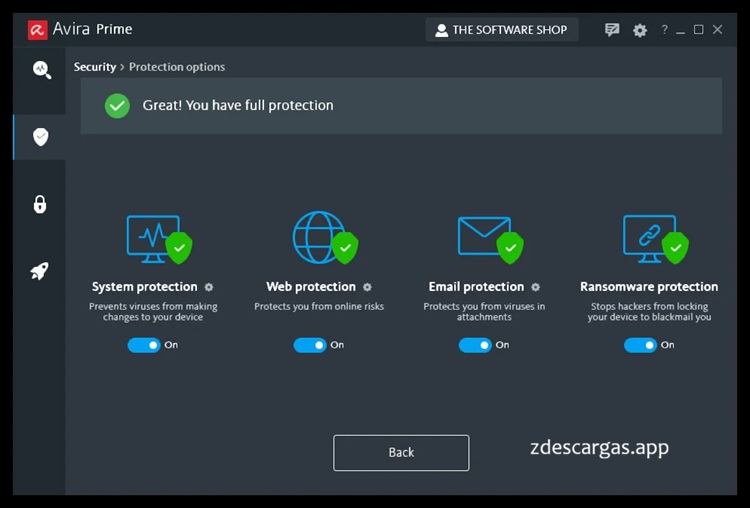This screenshot has width=750, height=508.
Task: Select the Security shield sidebar icon
Action: tap(41, 137)
